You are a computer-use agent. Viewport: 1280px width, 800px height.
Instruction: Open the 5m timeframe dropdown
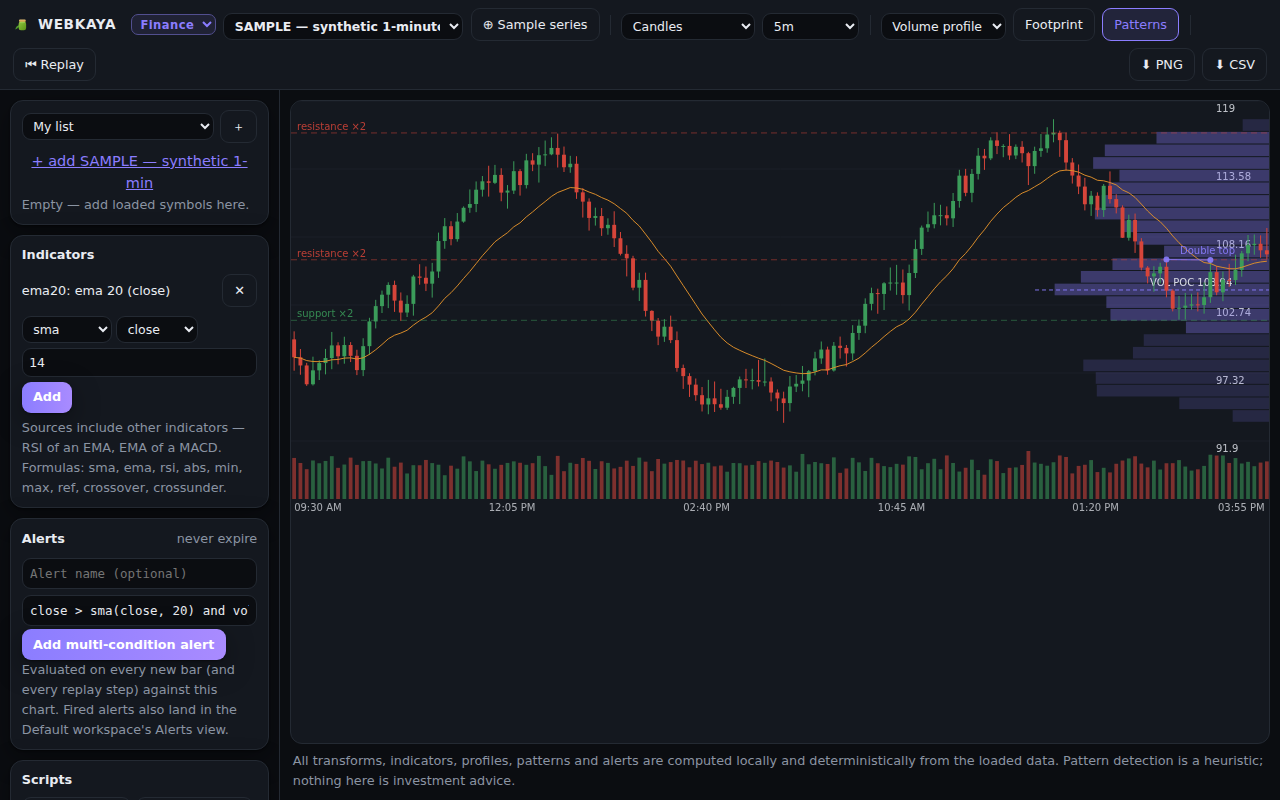[x=810, y=26]
